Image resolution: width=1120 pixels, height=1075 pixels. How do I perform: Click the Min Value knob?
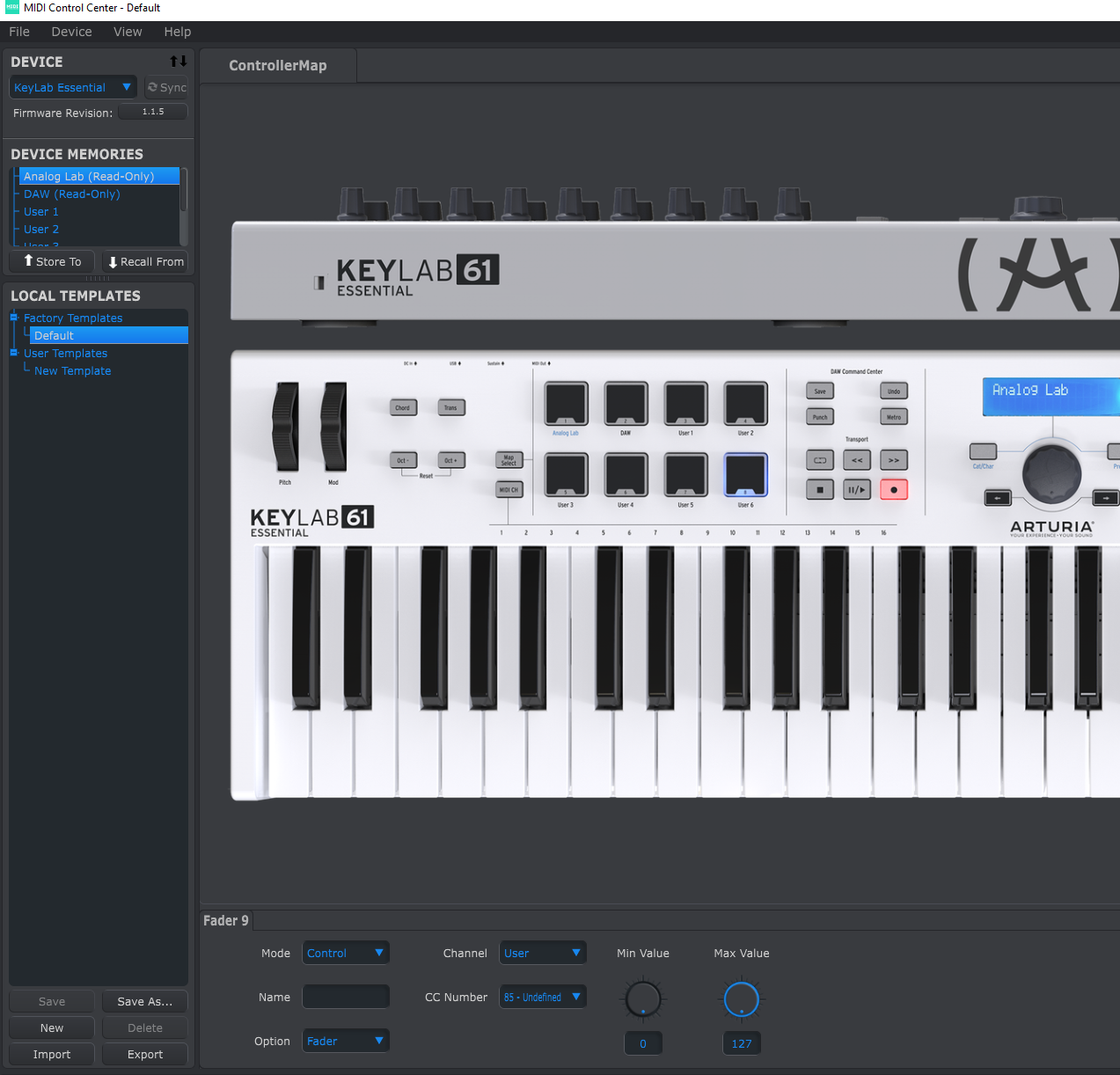pyautogui.click(x=643, y=999)
